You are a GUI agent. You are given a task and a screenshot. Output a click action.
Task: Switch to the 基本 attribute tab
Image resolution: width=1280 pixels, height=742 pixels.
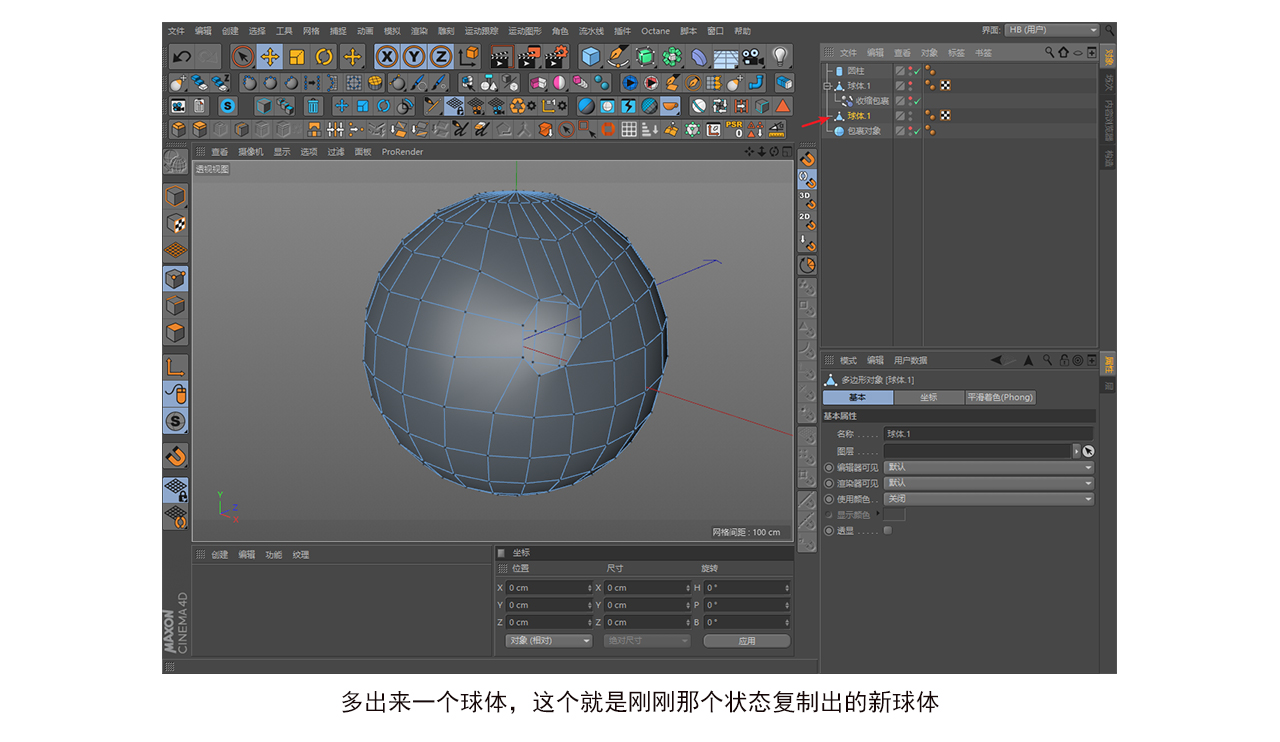pos(857,398)
